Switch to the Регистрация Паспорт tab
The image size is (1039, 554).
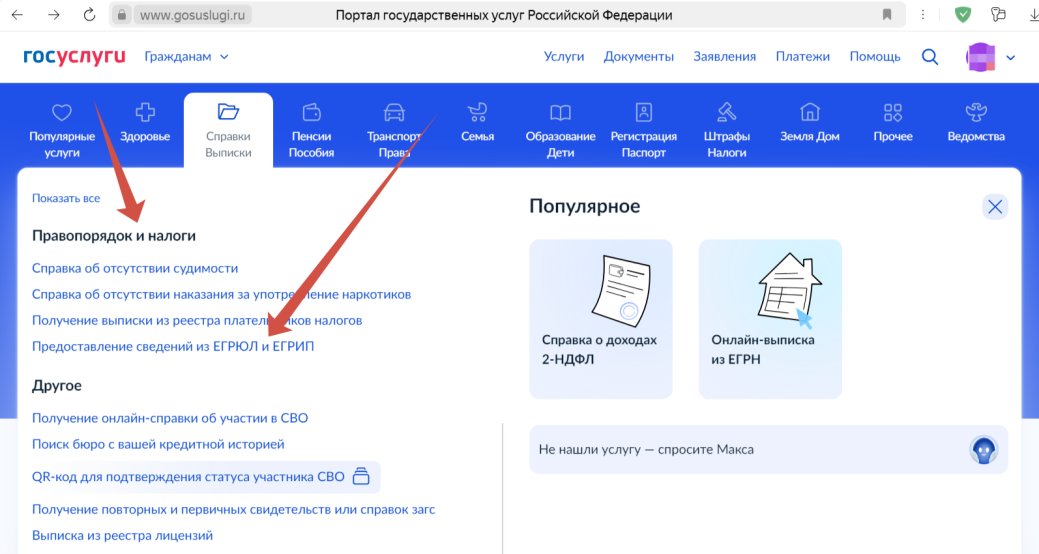tap(643, 128)
